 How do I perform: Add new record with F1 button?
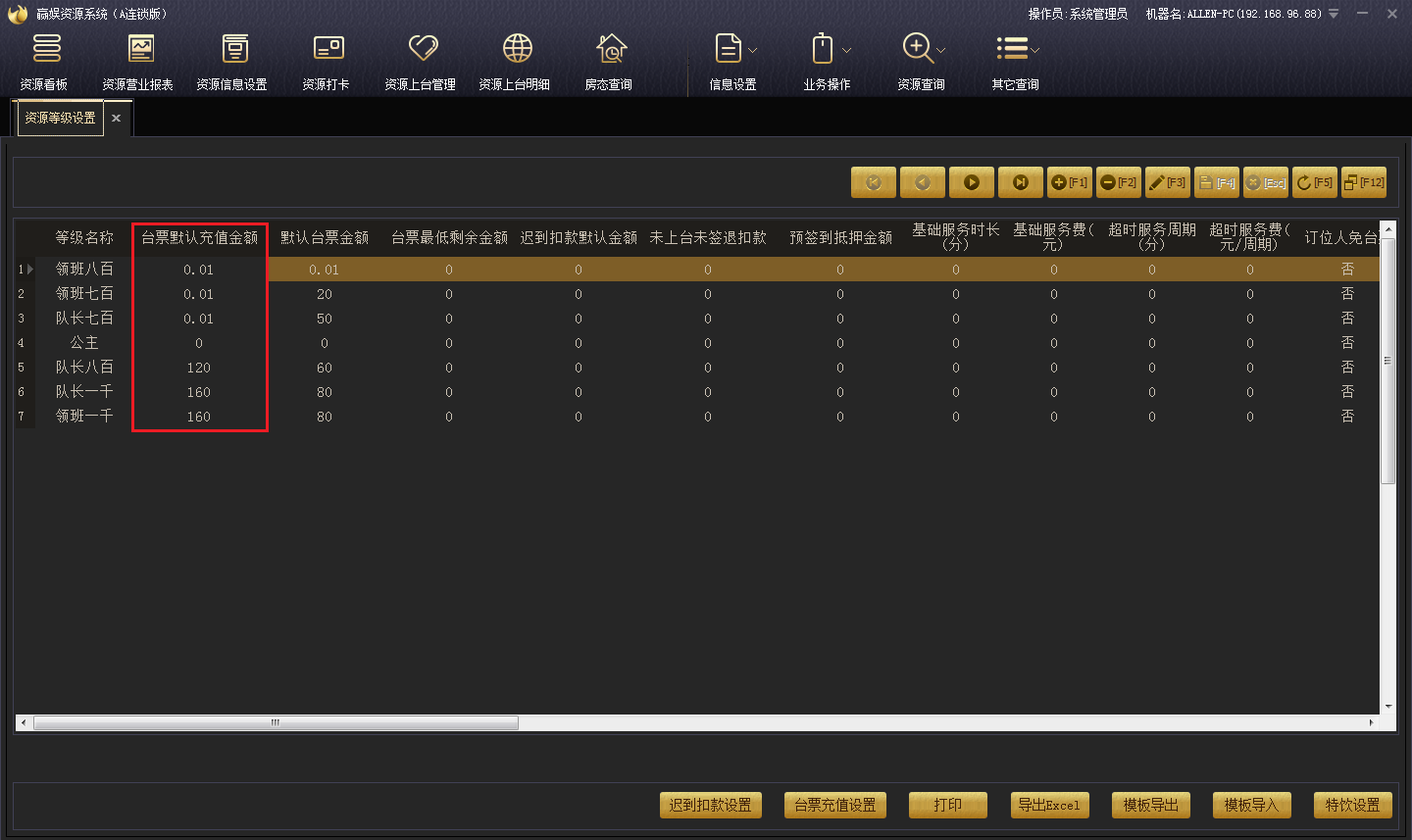pyautogui.click(x=1070, y=182)
